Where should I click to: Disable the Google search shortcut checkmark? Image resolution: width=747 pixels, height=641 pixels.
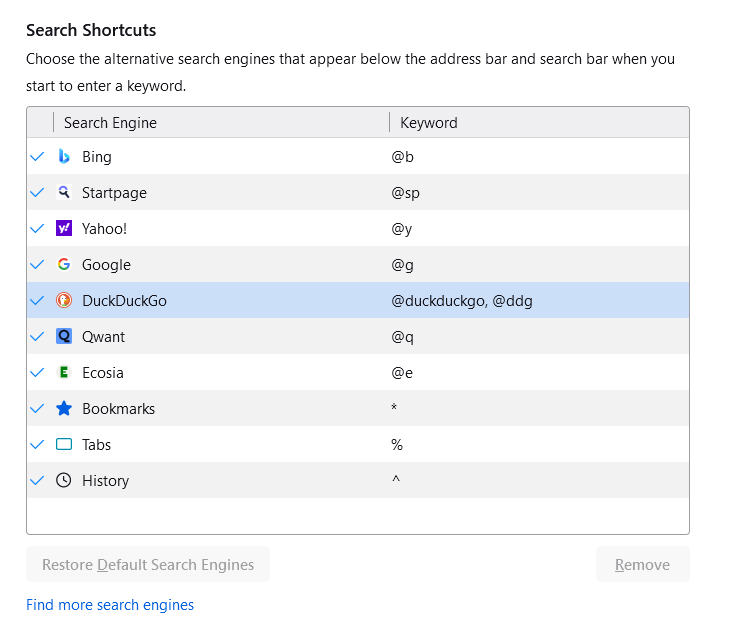tap(38, 265)
